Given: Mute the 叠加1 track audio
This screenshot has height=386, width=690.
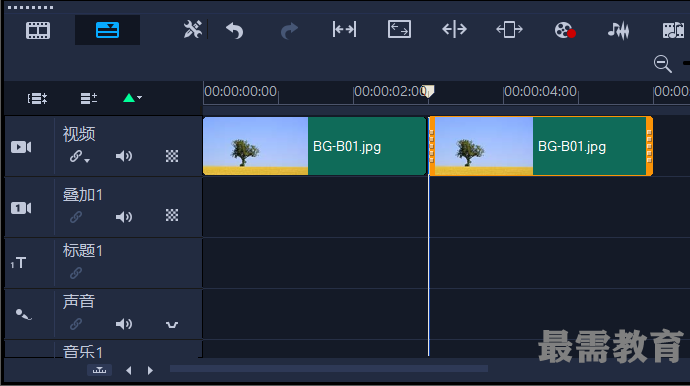Looking at the screenshot, I should coord(124,217).
